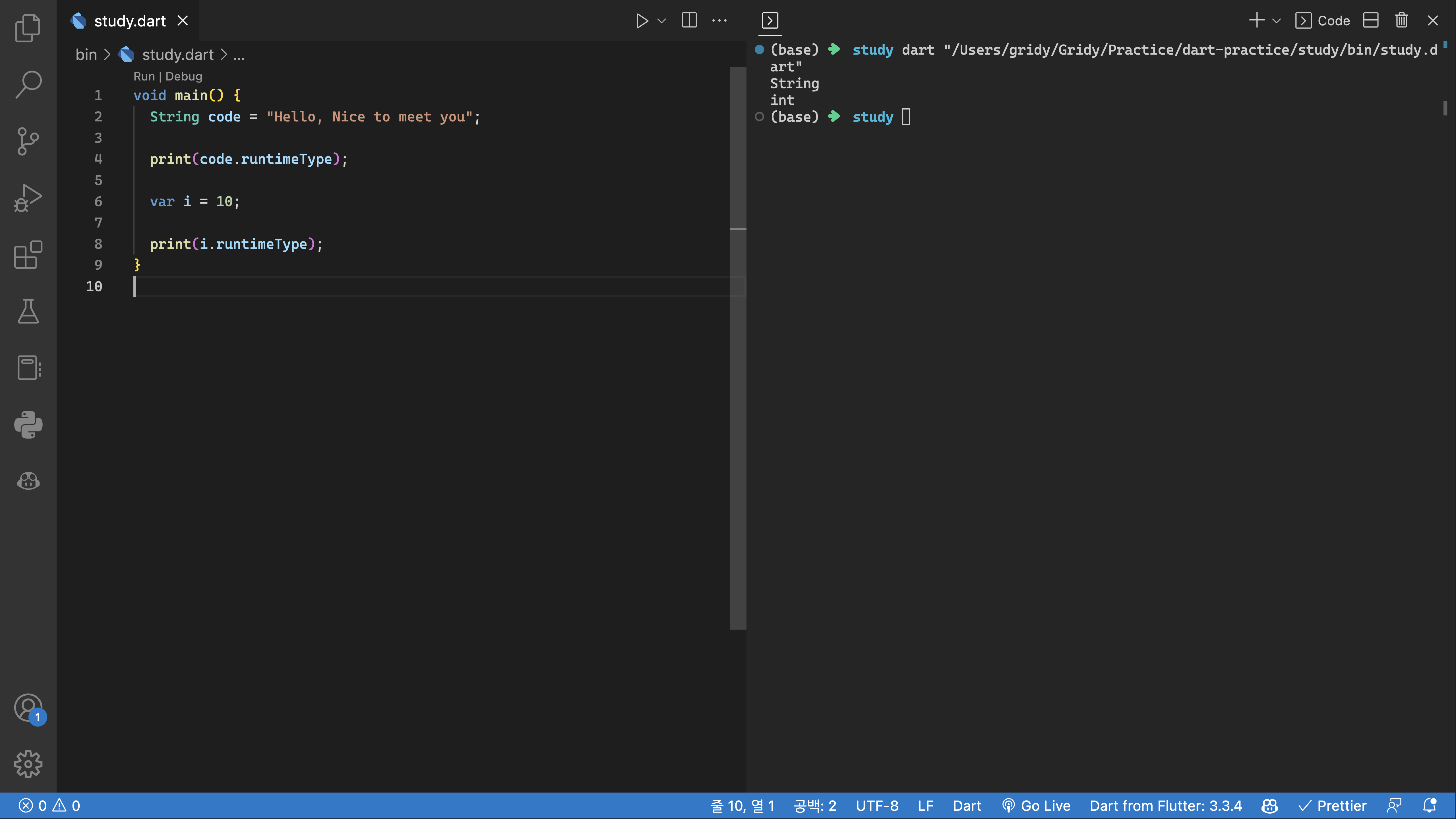Screen dimensions: 1456x819
Task: Open the Run and Debug view
Action: (28, 198)
